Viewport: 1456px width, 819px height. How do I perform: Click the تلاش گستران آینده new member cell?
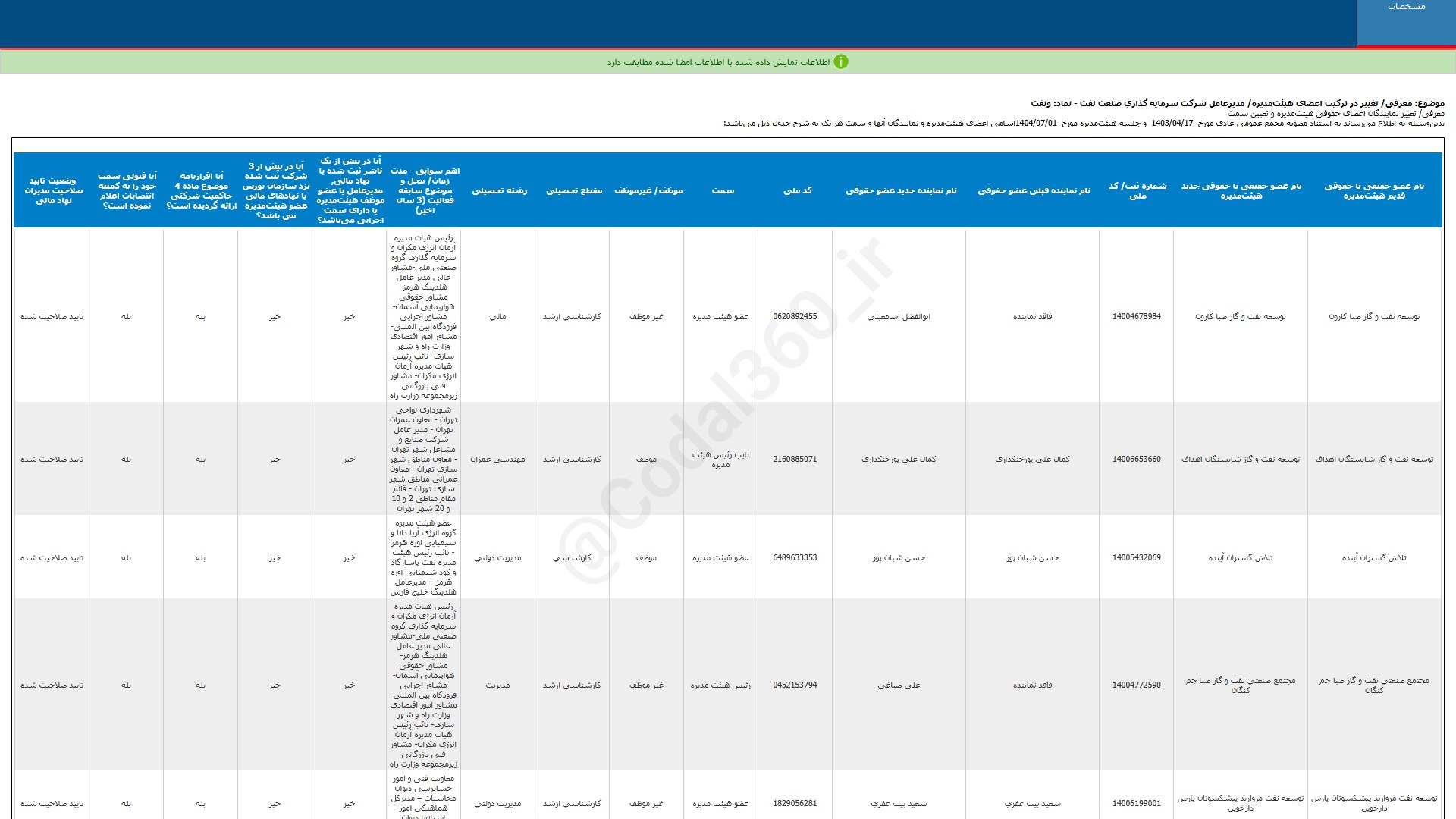(1240, 558)
